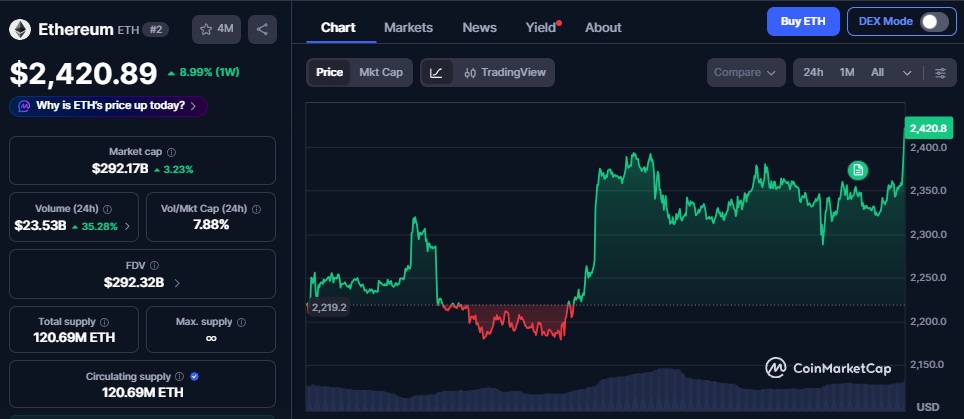
Task: Open the Chart tab
Action: pyautogui.click(x=338, y=28)
